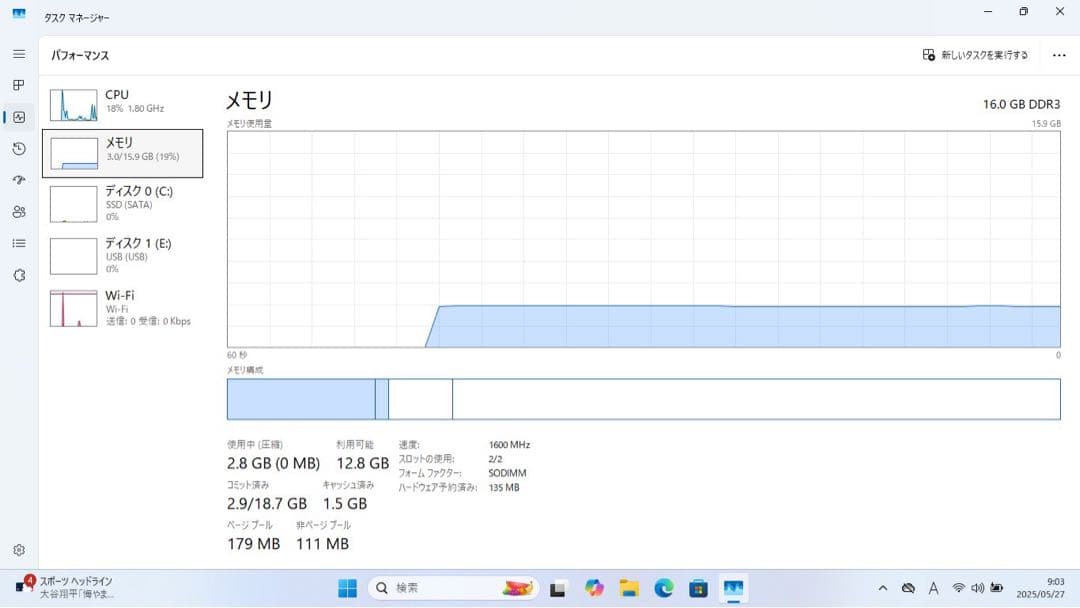This screenshot has width=1080, height=608.
Task: Click the taskbar search field
Action: click(x=440, y=588)
